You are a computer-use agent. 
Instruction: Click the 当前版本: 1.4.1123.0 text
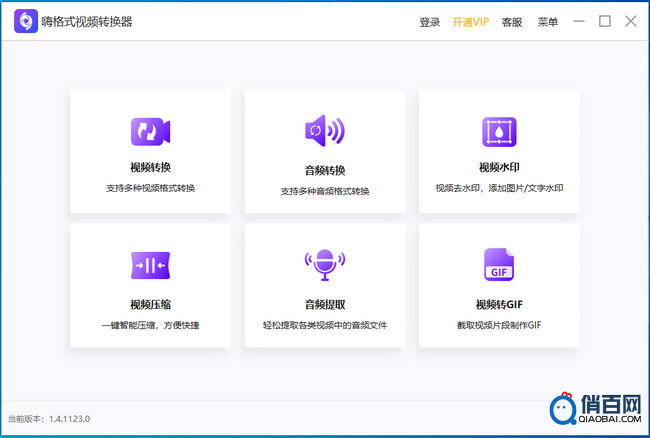point(49,419)
